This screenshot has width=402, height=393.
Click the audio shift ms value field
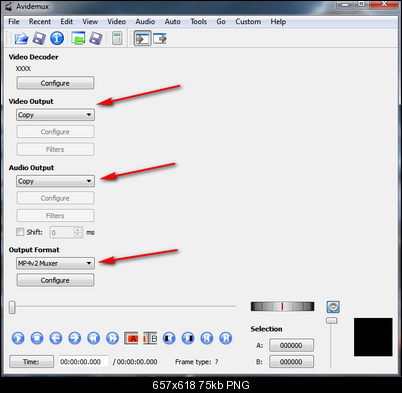tap(62, 232)
